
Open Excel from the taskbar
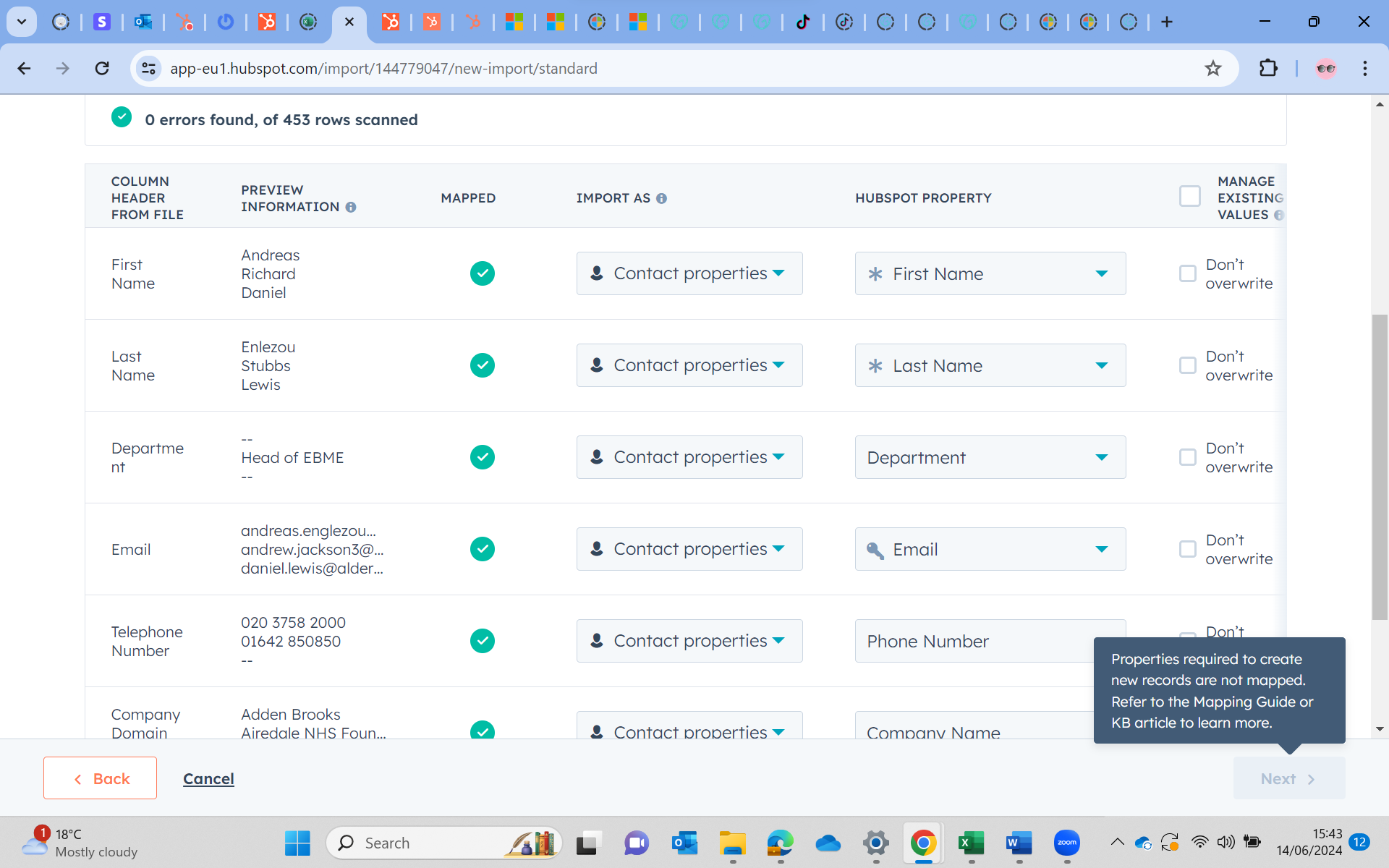(x=971, y=843)
